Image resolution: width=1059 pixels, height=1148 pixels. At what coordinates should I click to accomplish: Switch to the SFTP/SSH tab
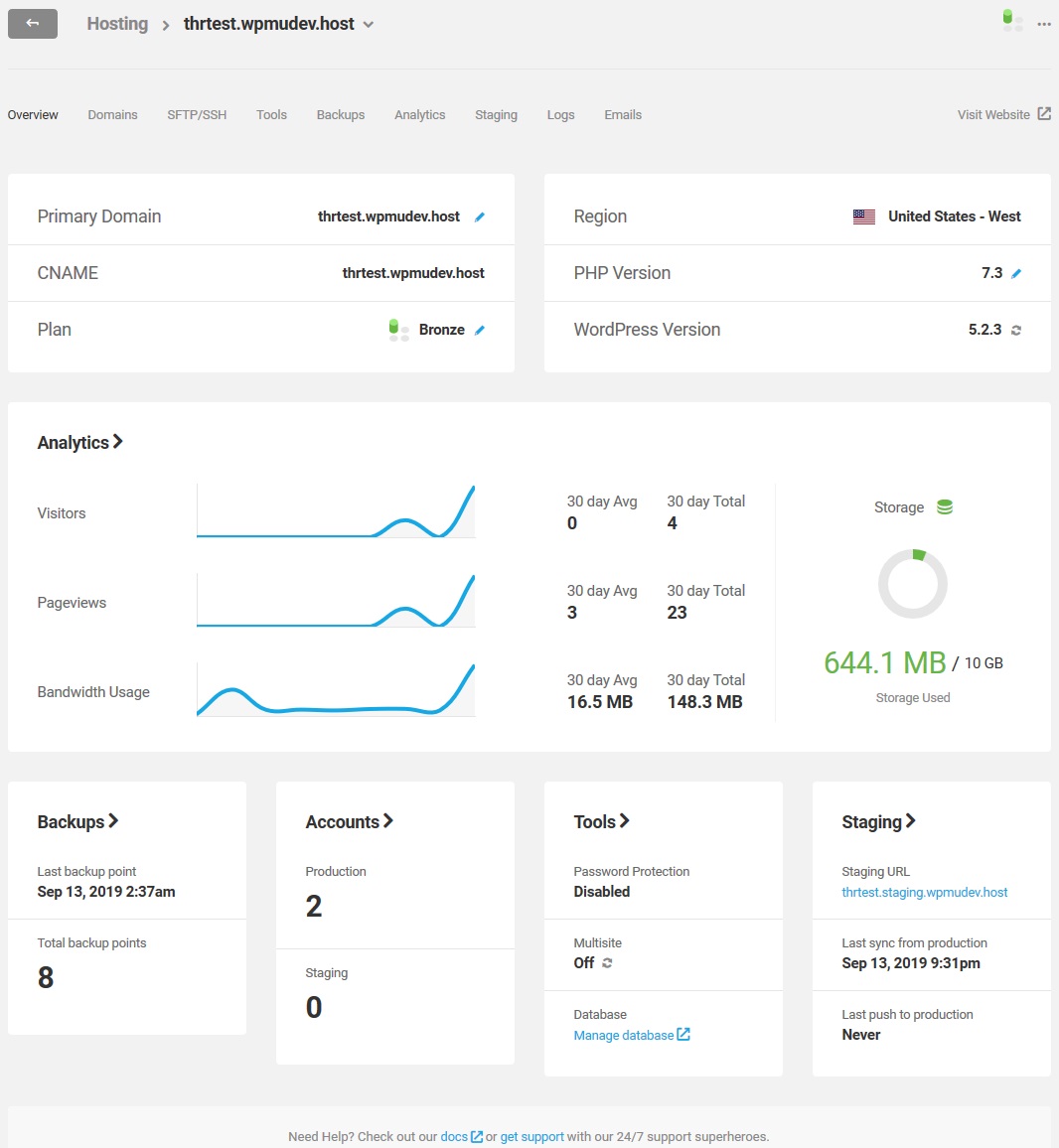[197, 115]
